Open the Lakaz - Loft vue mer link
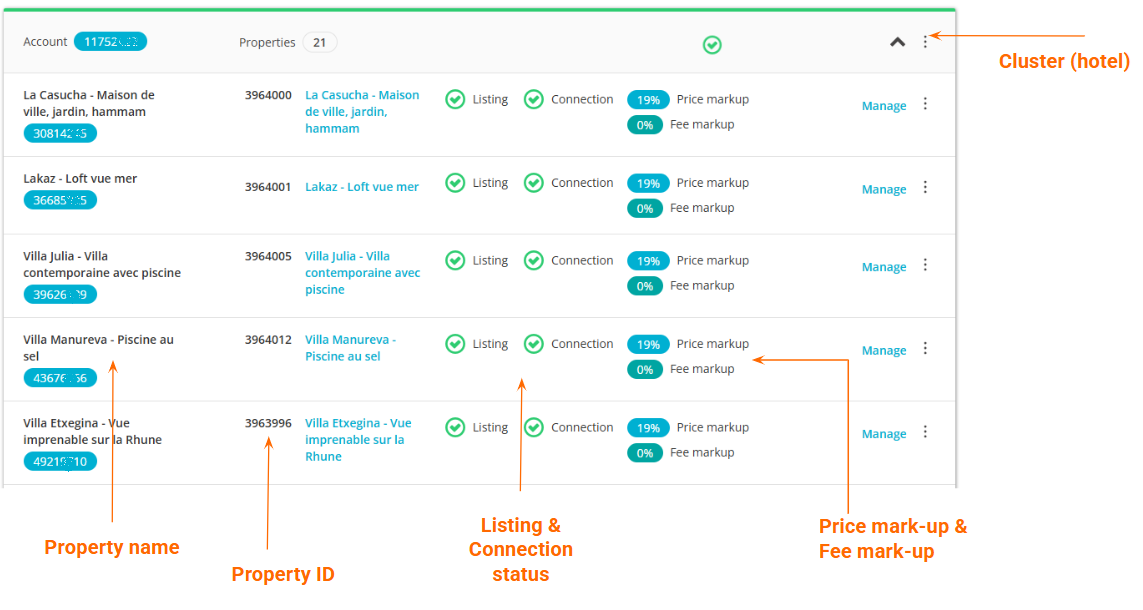 click(x=362, y=187)
